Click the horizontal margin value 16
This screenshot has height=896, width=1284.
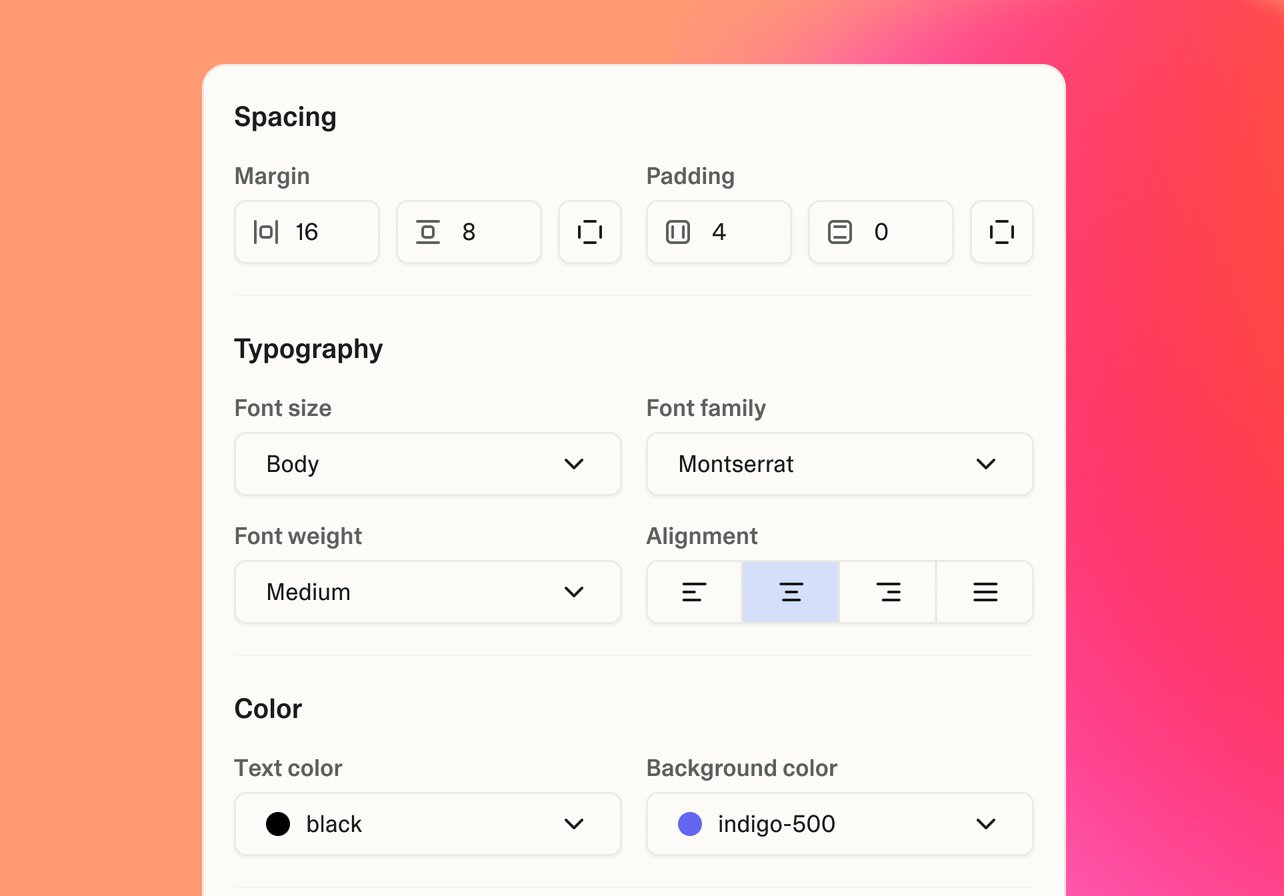click(x=307, y=232)
